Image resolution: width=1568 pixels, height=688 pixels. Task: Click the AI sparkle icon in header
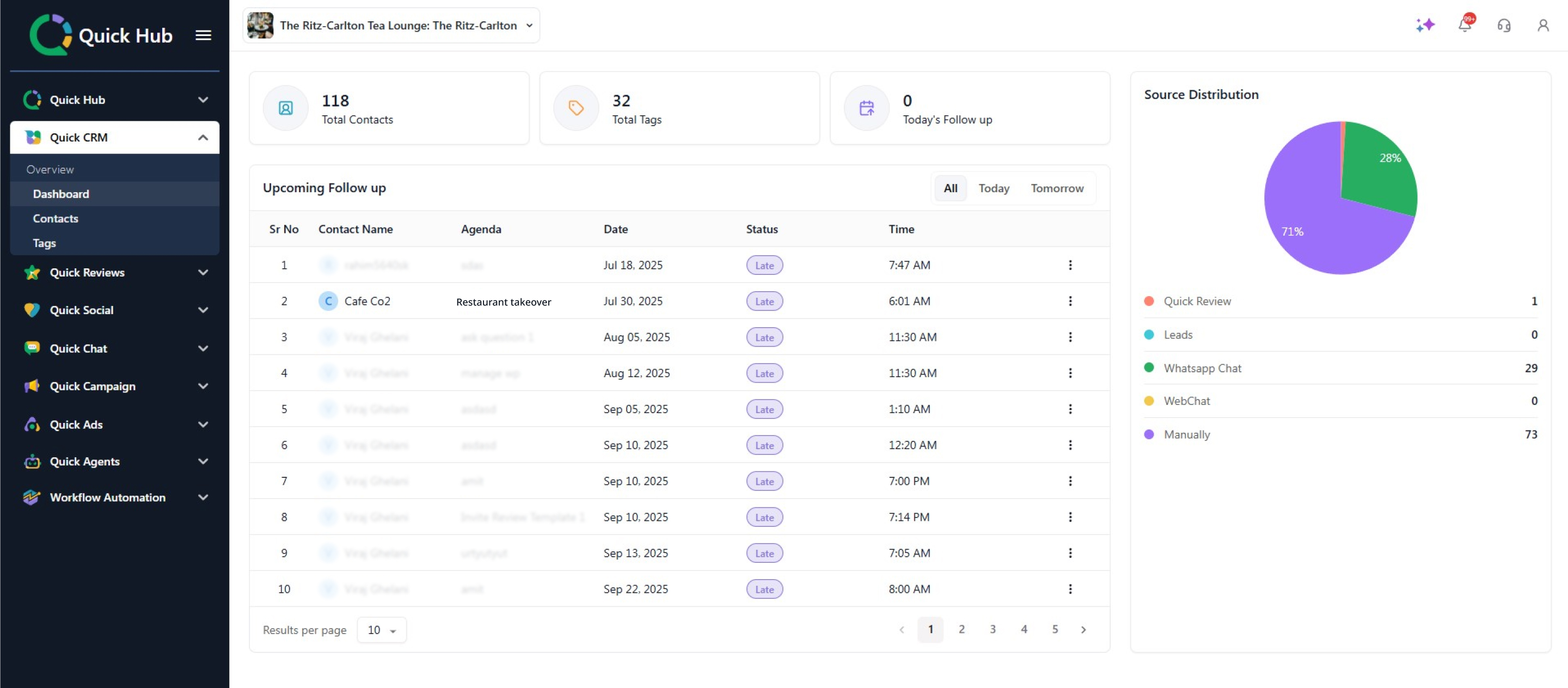coord(1425,25)
